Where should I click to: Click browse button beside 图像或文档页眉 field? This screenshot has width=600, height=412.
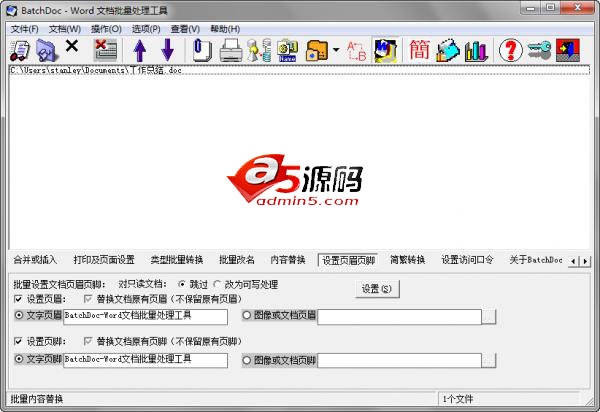(489, 317)
